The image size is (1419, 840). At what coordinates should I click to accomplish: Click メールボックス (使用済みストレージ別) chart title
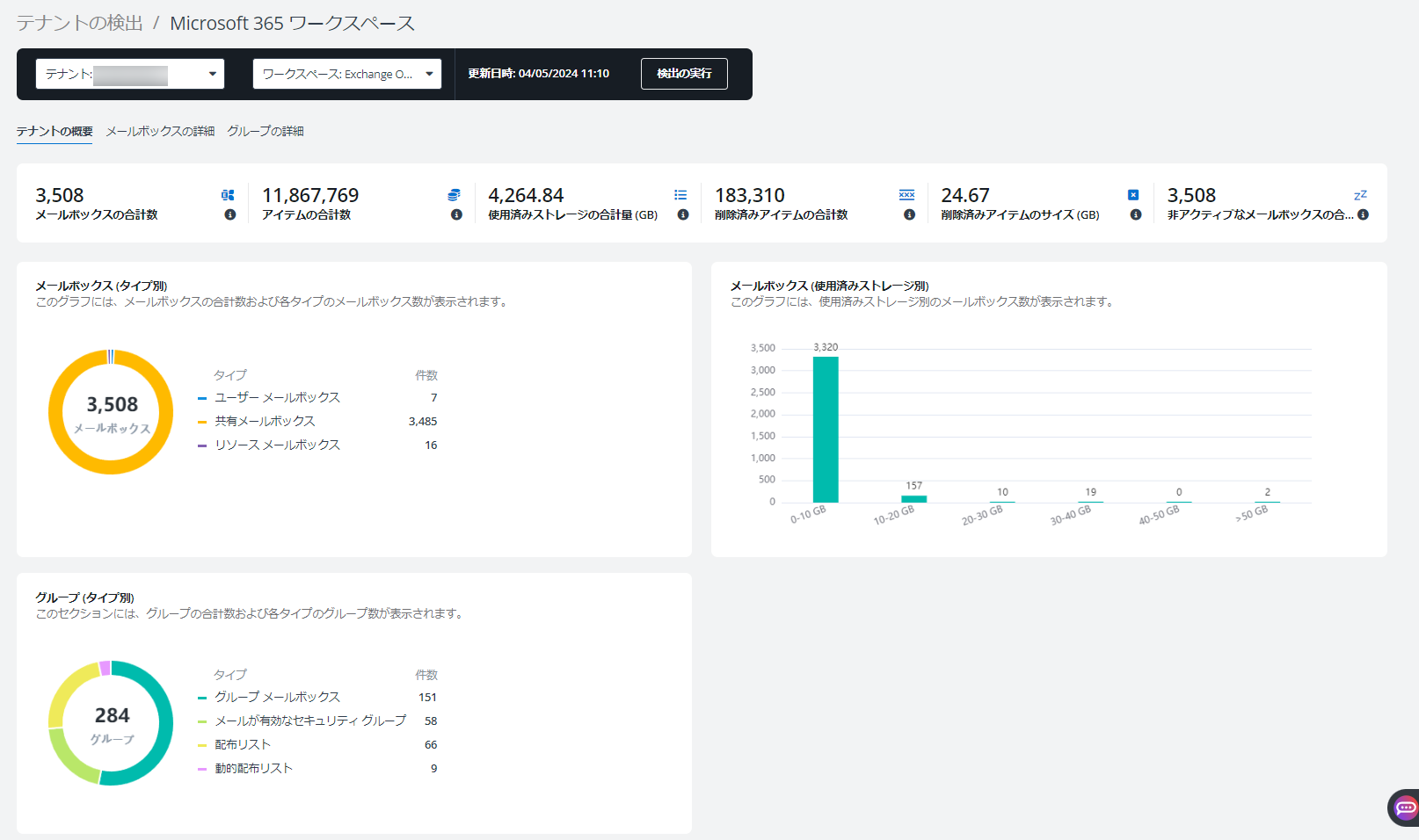(829, 286)
